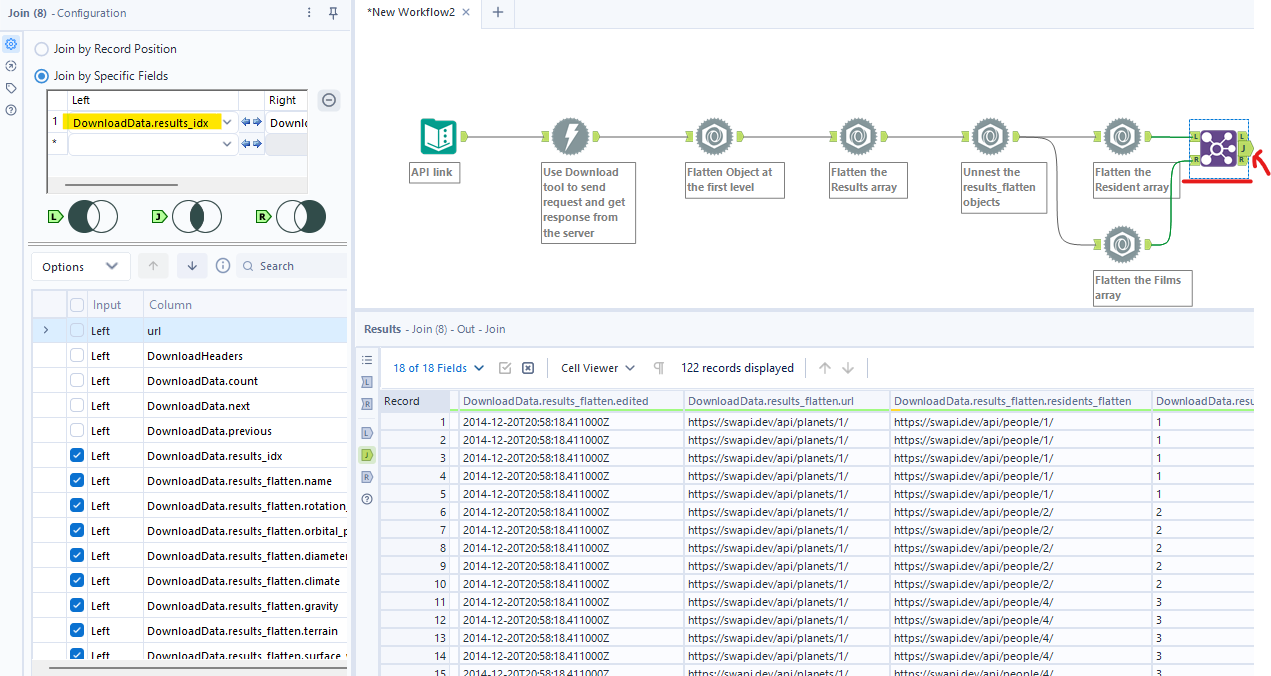Check the DownloadData.count field checkbox
Viewport: 1271px width, 676px height.
pyautogui.click(x=77, y=381)
